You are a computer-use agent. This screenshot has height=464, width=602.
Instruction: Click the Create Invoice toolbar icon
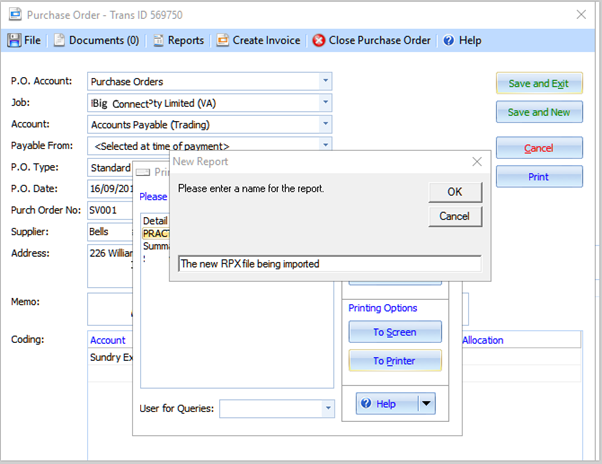[x=222, y=41]
